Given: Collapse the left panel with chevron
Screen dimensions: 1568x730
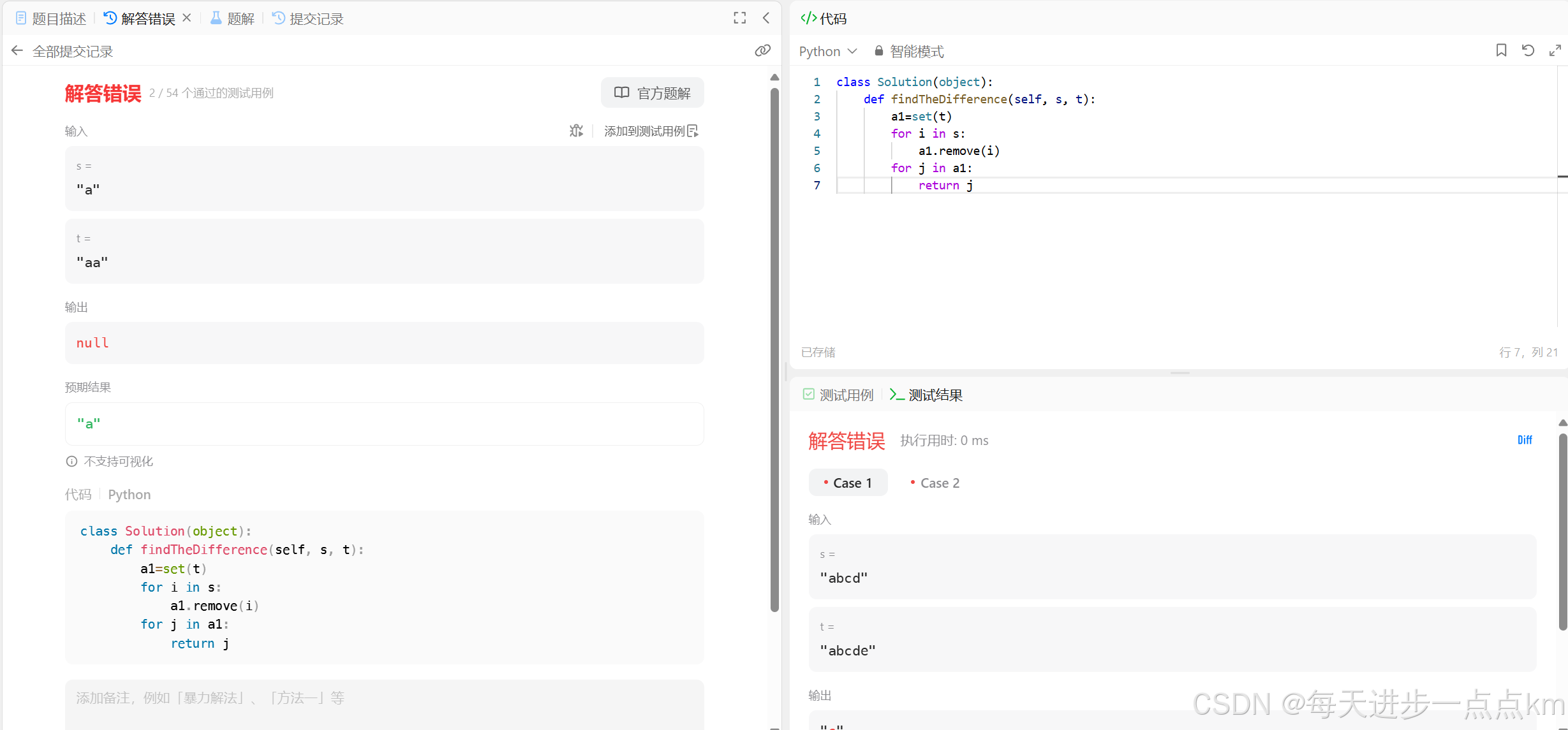Looking at the screenshot, I should 766,18.
